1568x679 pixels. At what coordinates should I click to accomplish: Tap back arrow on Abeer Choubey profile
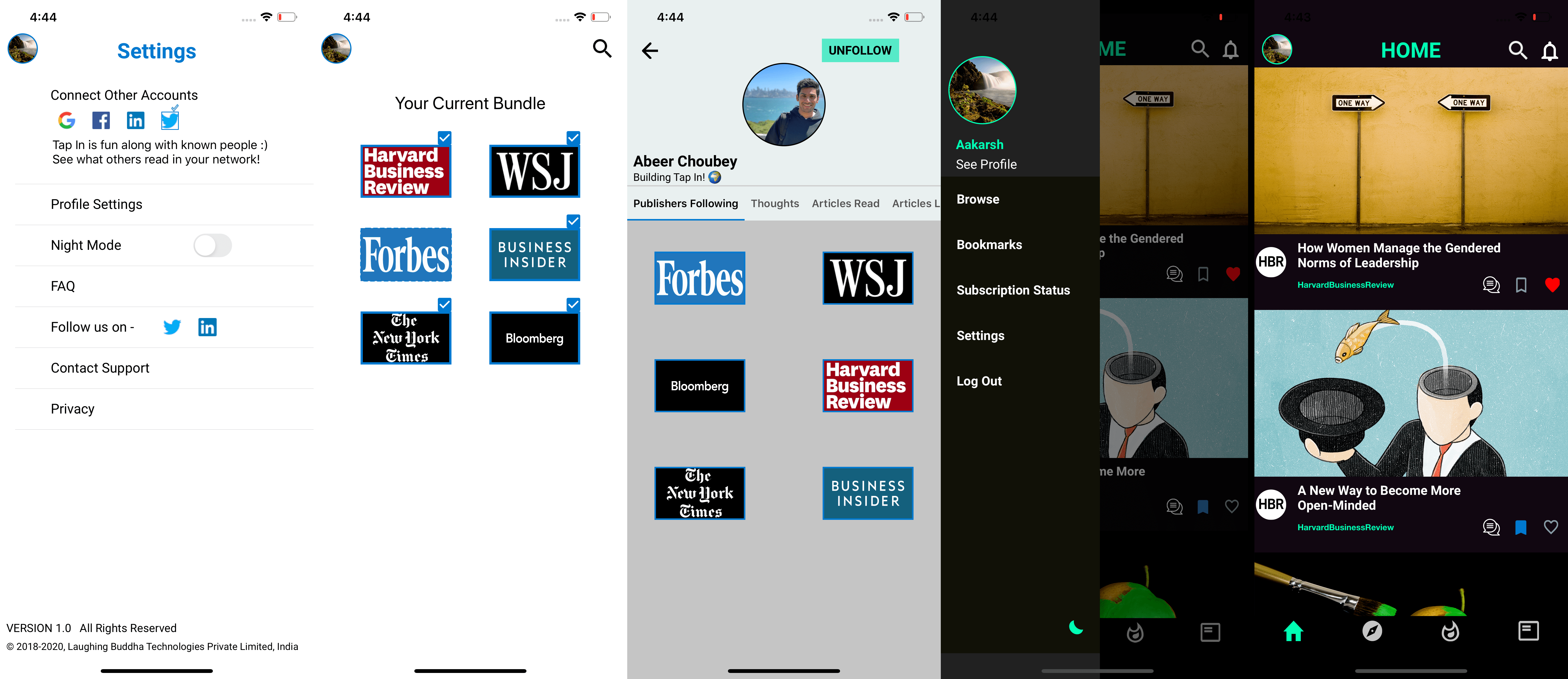650,51
